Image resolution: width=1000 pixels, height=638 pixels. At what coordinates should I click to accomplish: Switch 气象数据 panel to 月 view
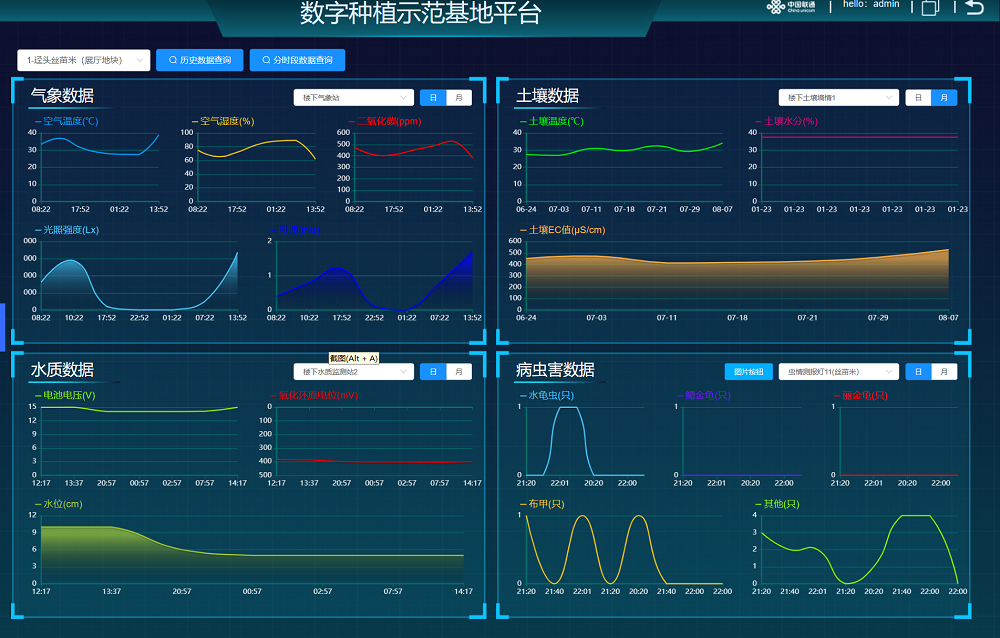tap(459, 98)
